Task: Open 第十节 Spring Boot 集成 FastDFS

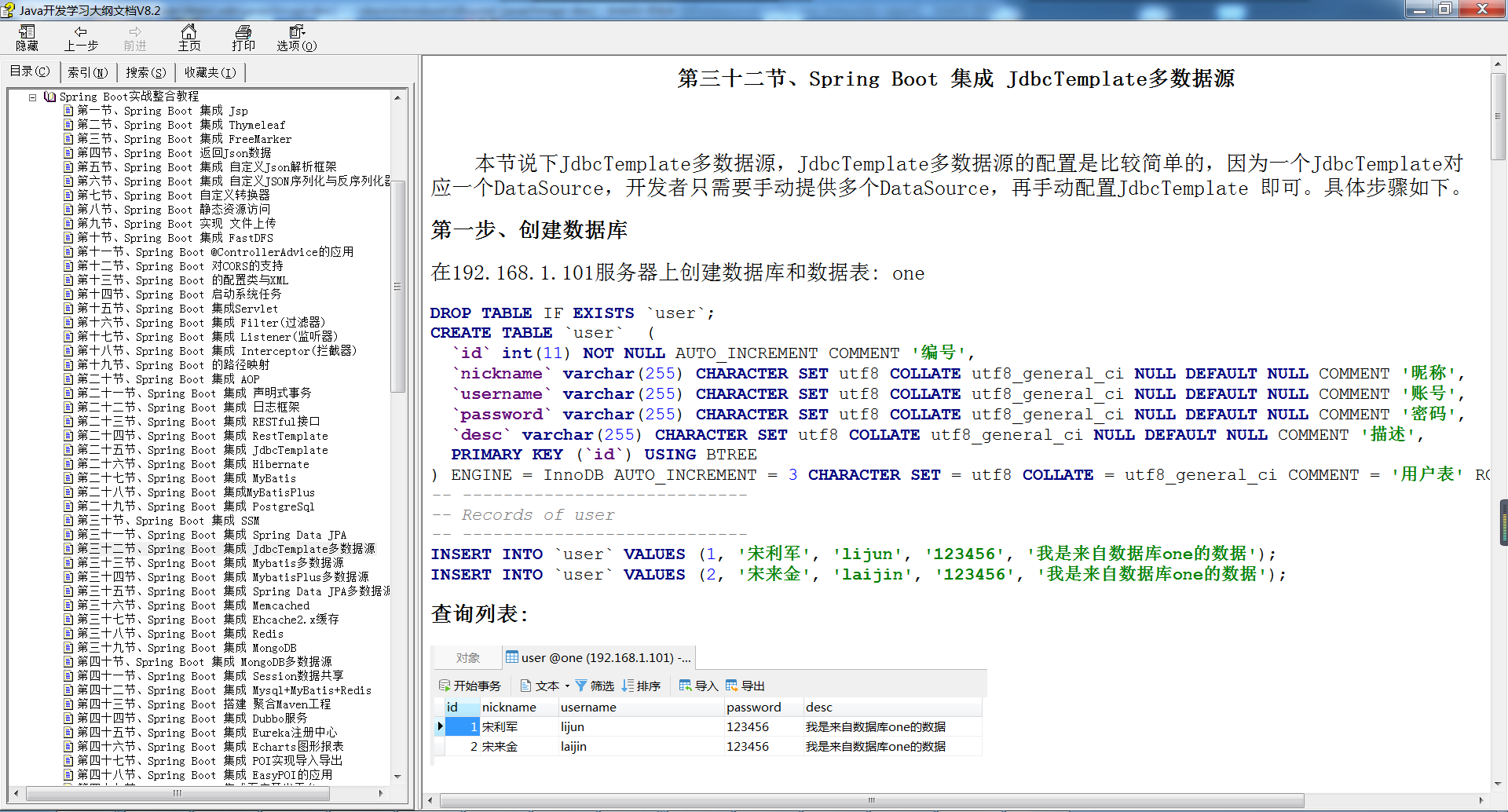Action: (x=175, y=238)
